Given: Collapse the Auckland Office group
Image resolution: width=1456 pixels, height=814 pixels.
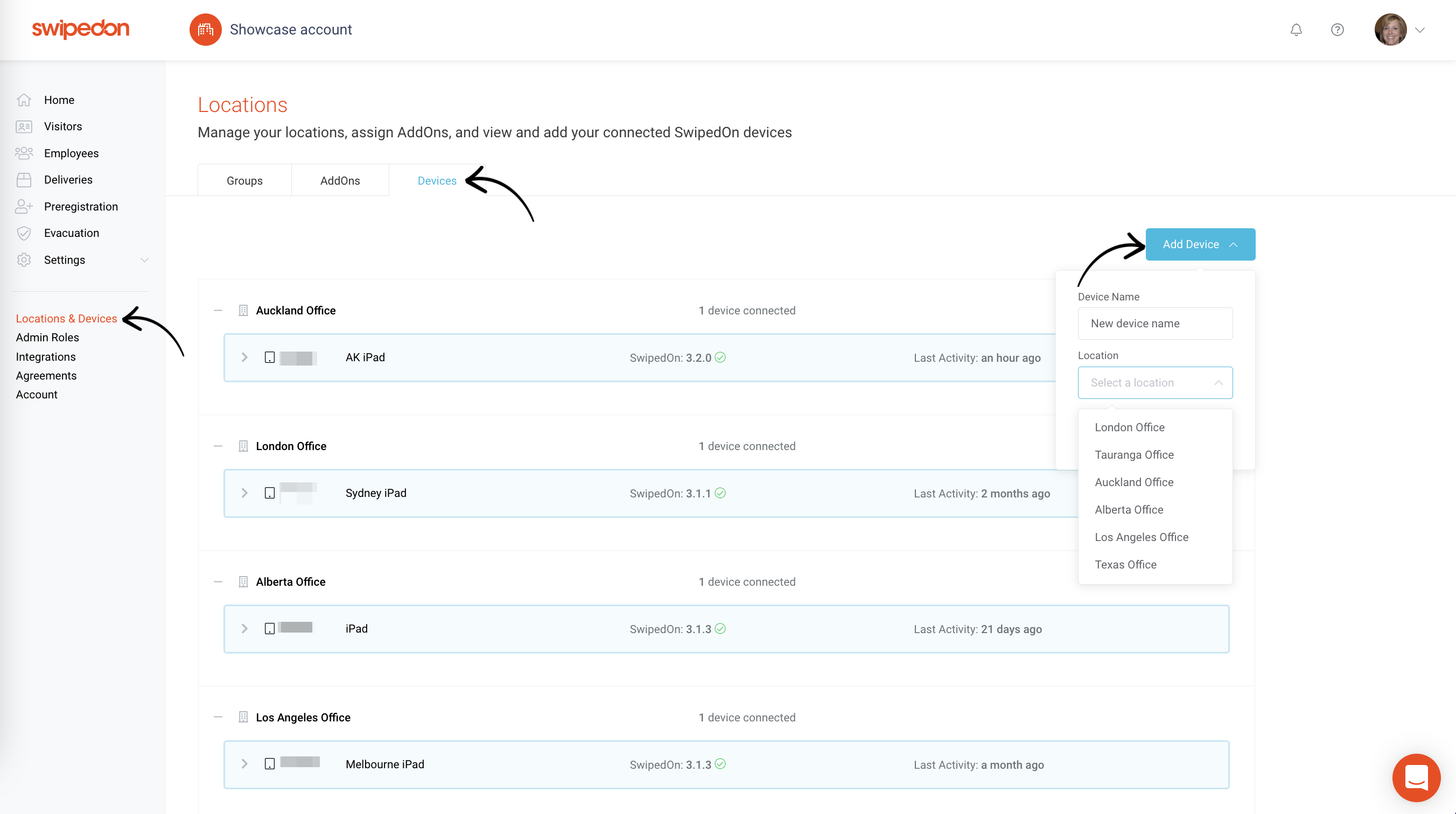Looking at the screenshot, I should (x=218, y=310).
